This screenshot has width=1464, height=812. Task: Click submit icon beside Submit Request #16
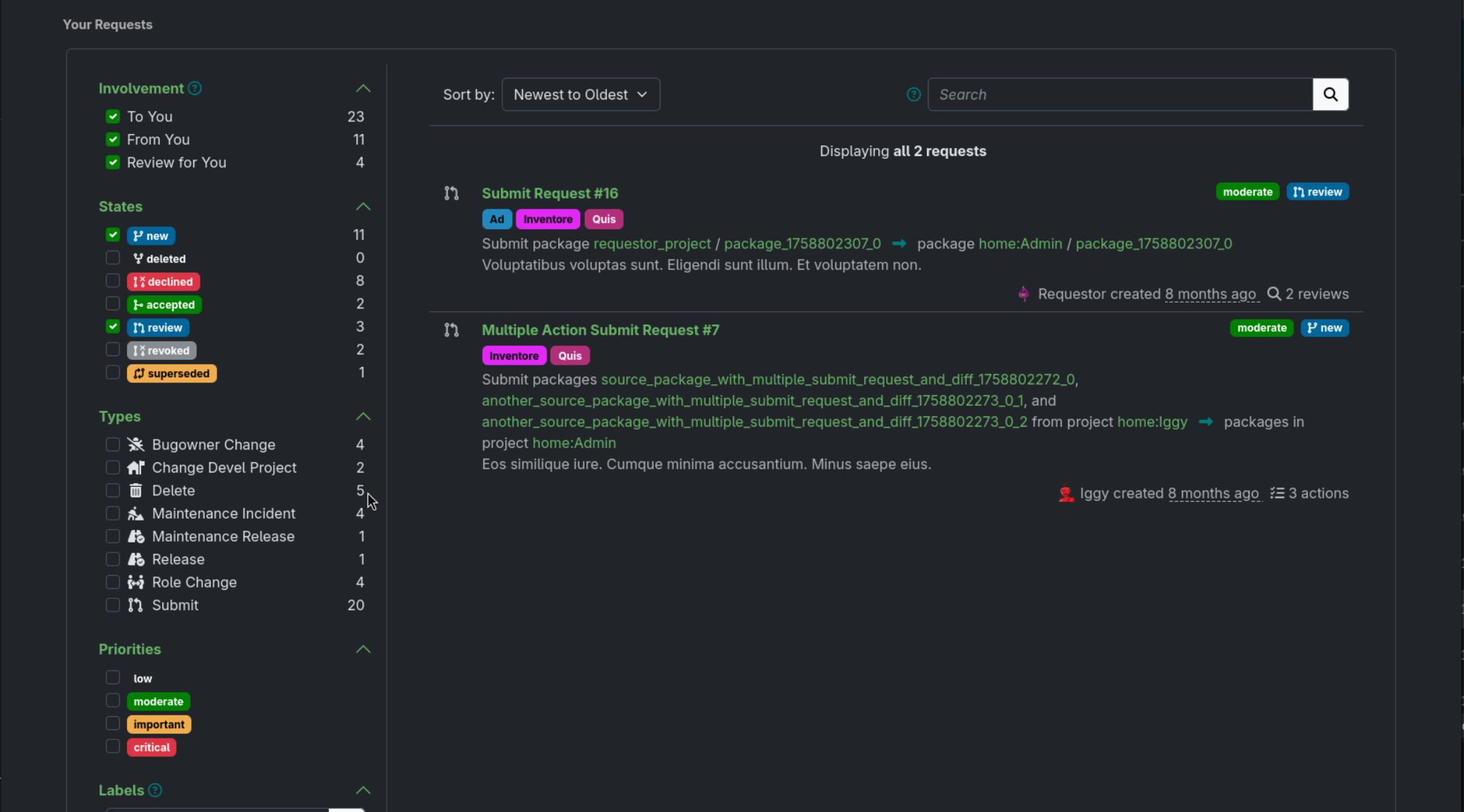click(452, 193)
